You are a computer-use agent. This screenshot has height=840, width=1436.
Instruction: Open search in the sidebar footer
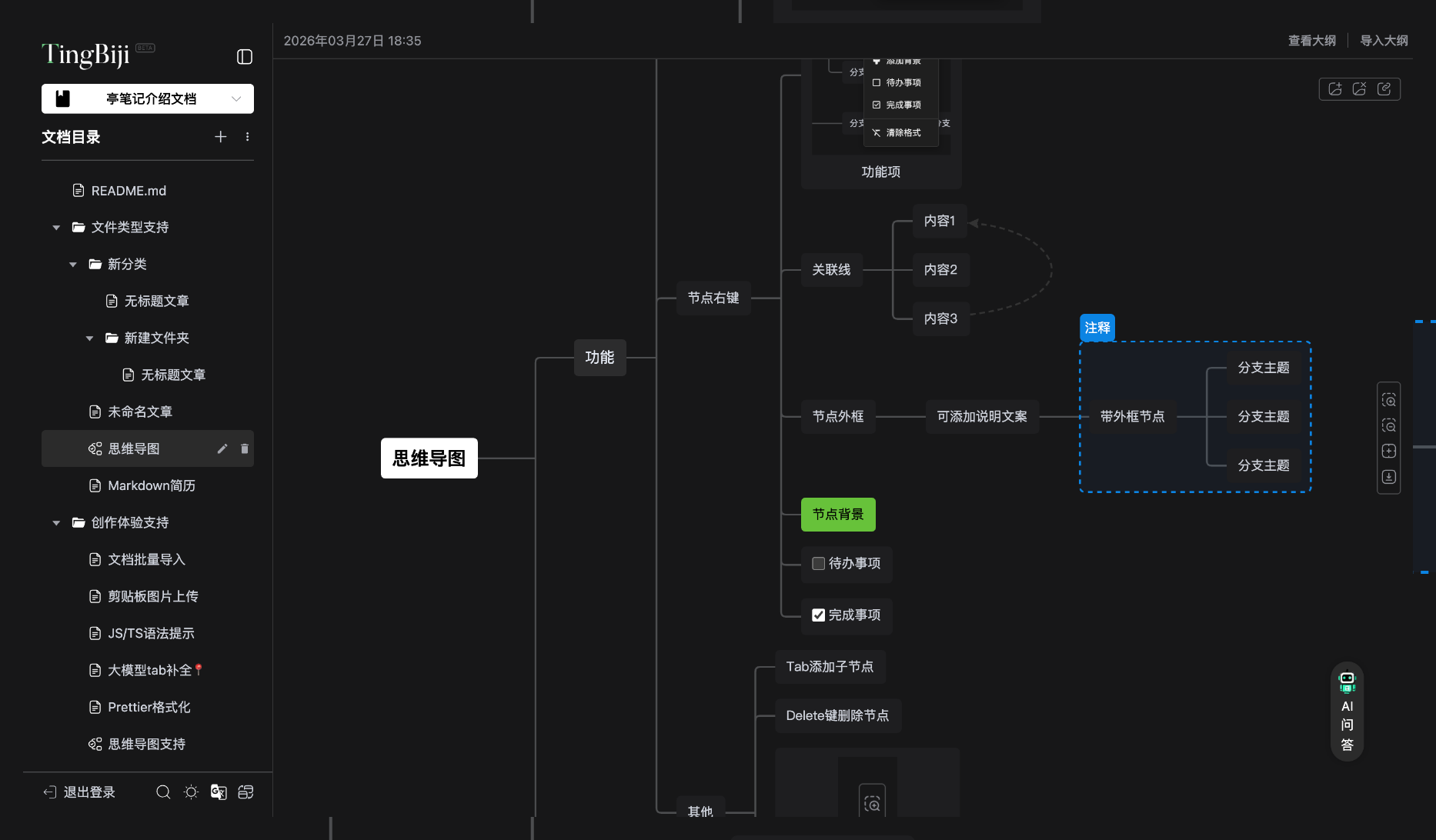point(163,792)
